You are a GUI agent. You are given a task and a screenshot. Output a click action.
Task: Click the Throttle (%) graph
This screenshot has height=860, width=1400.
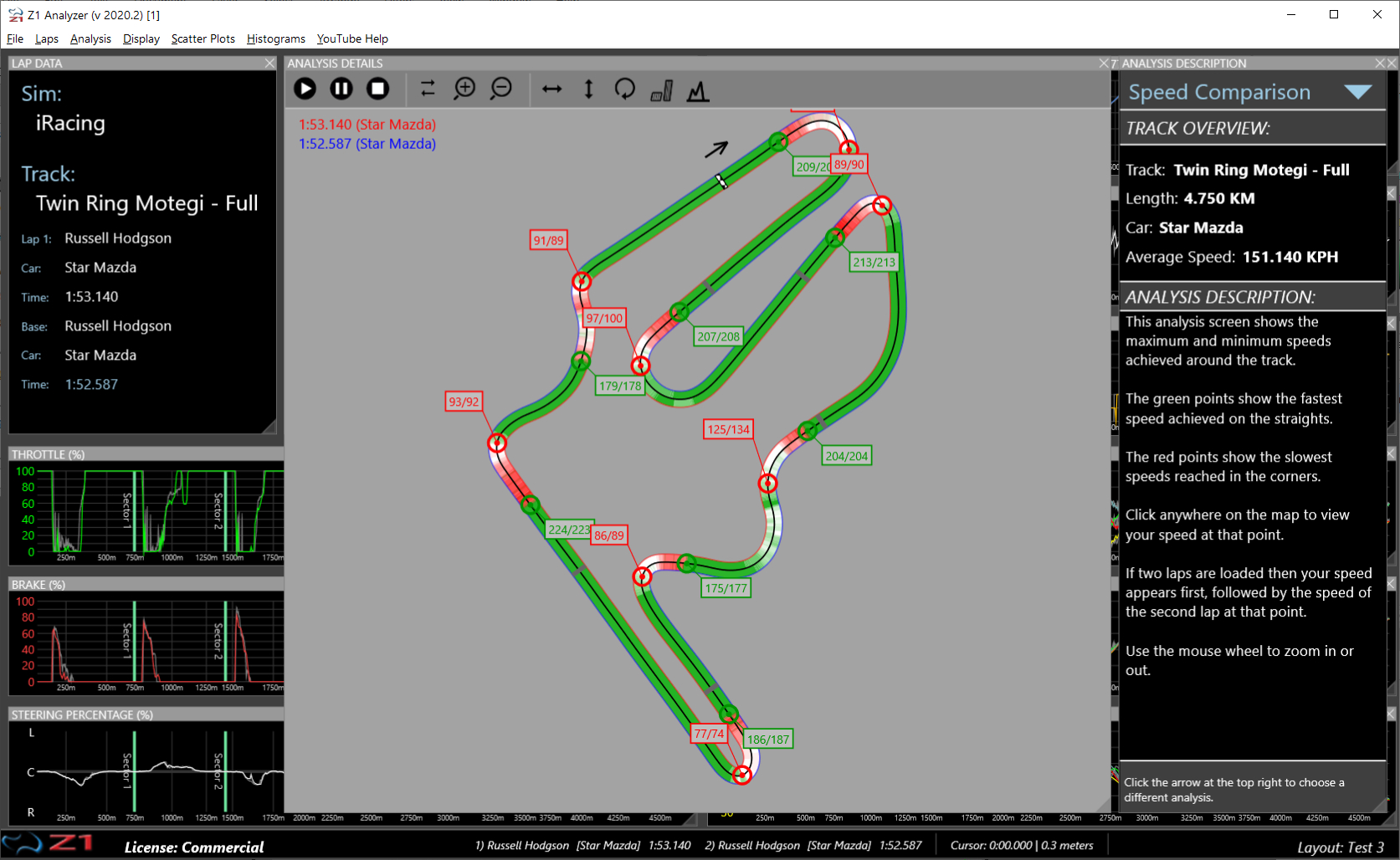(x=146, y=514)
